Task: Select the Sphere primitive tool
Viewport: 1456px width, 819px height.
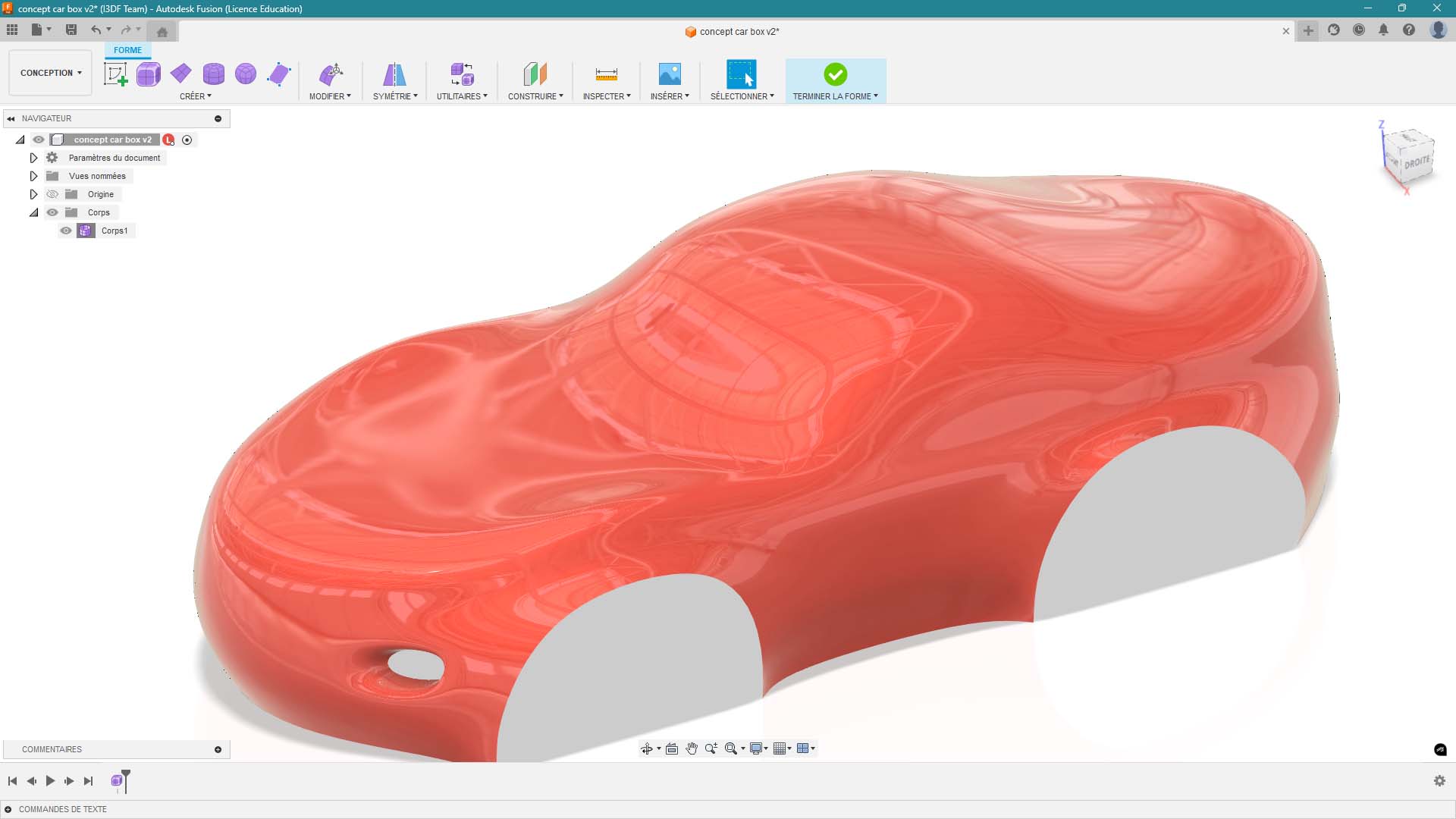Action: coord(246,74)
